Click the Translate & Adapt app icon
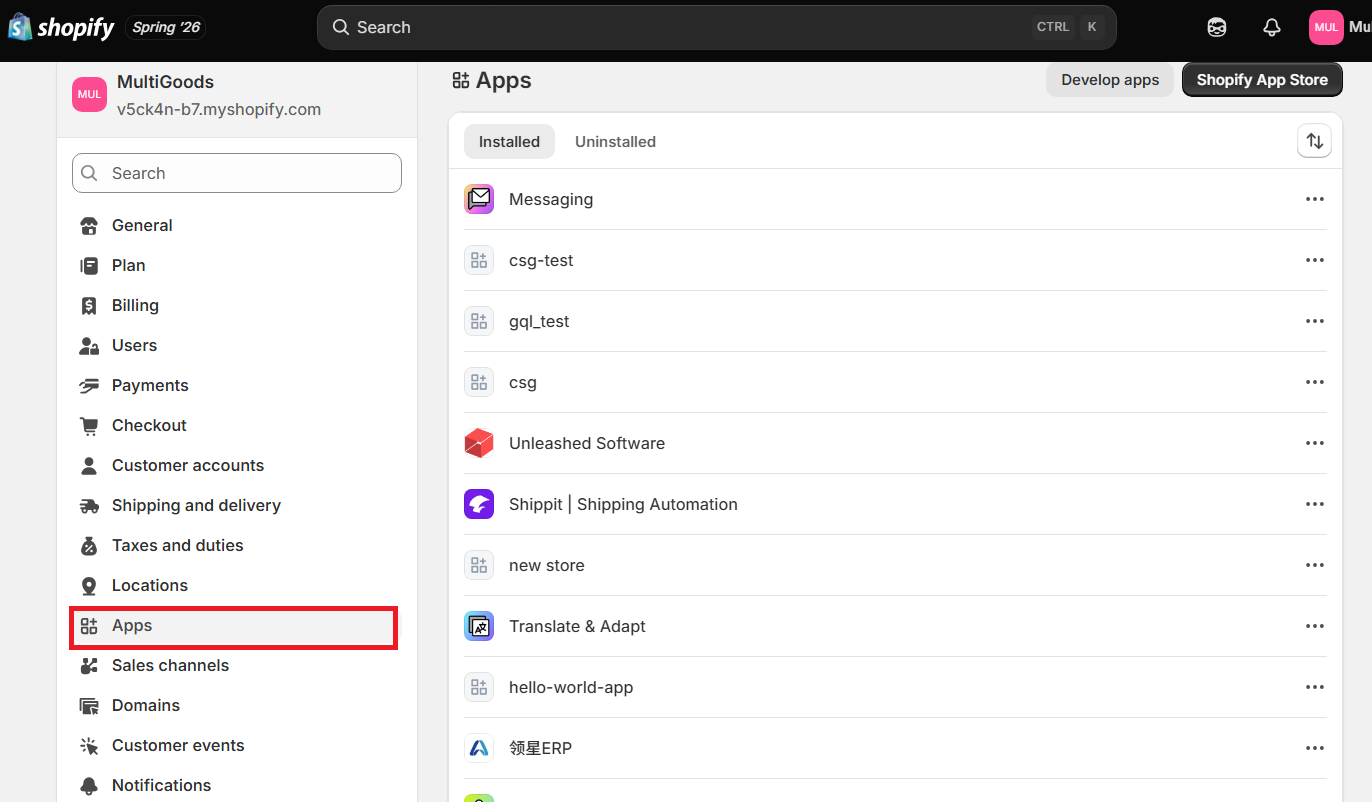Viewport: 1372px width, 802px height. coord(479,626)
